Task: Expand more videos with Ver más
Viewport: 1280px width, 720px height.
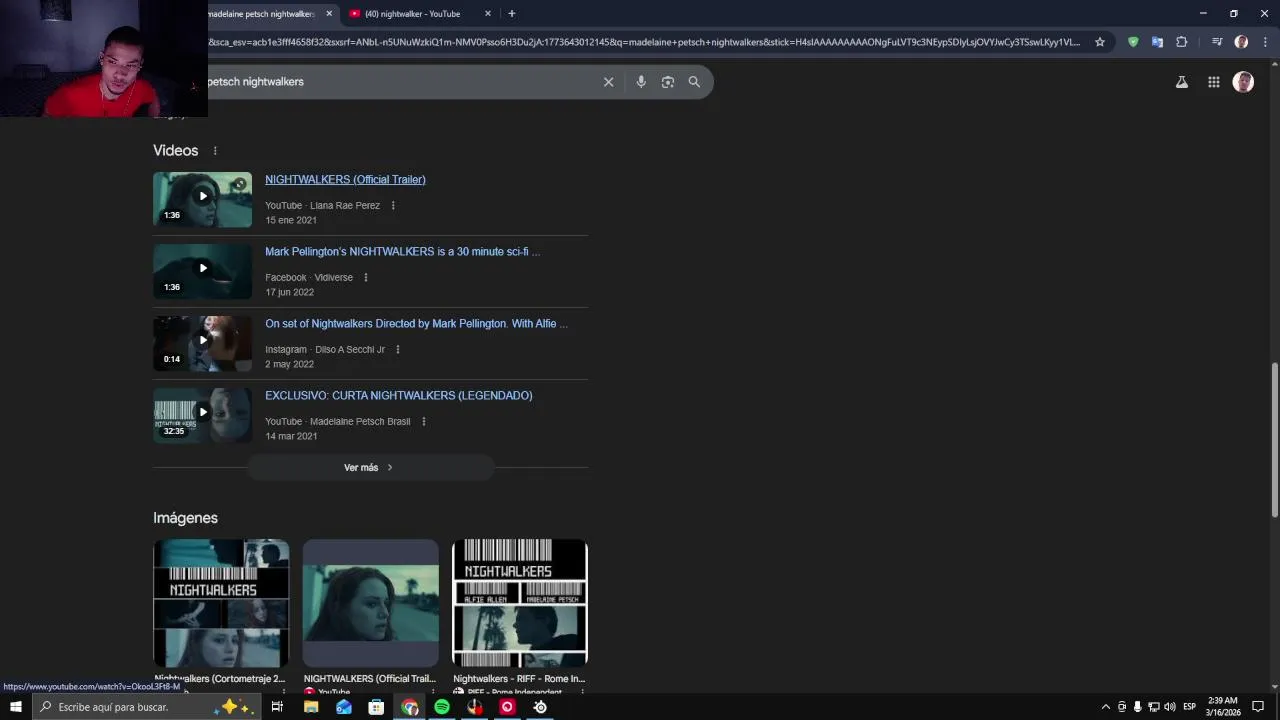Action: tap(370, 468)
